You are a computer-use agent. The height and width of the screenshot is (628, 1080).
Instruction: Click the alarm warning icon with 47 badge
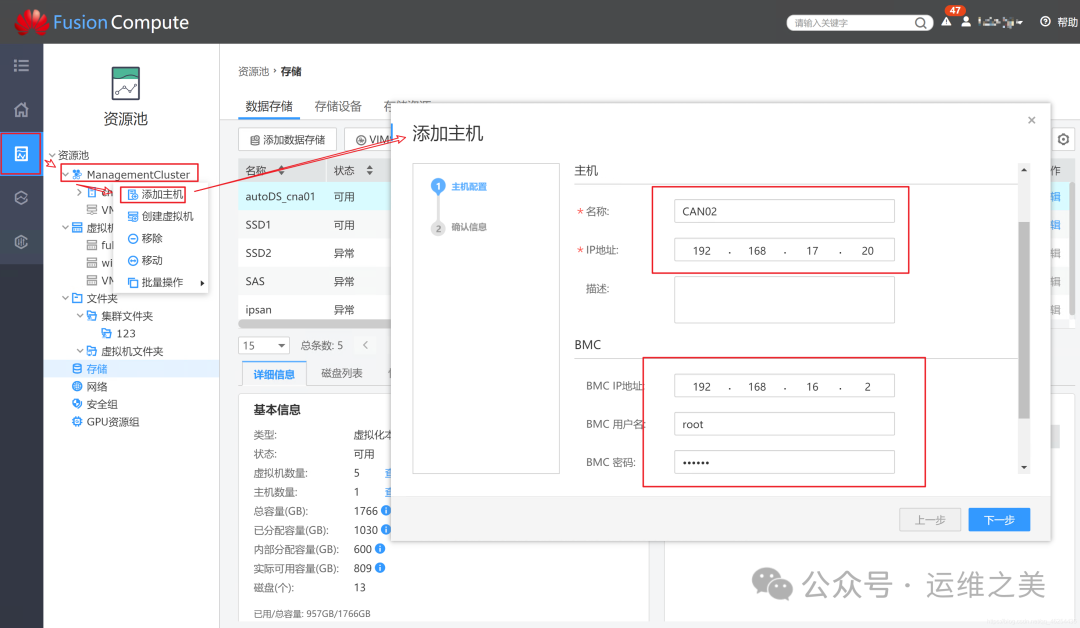point(946,22)
